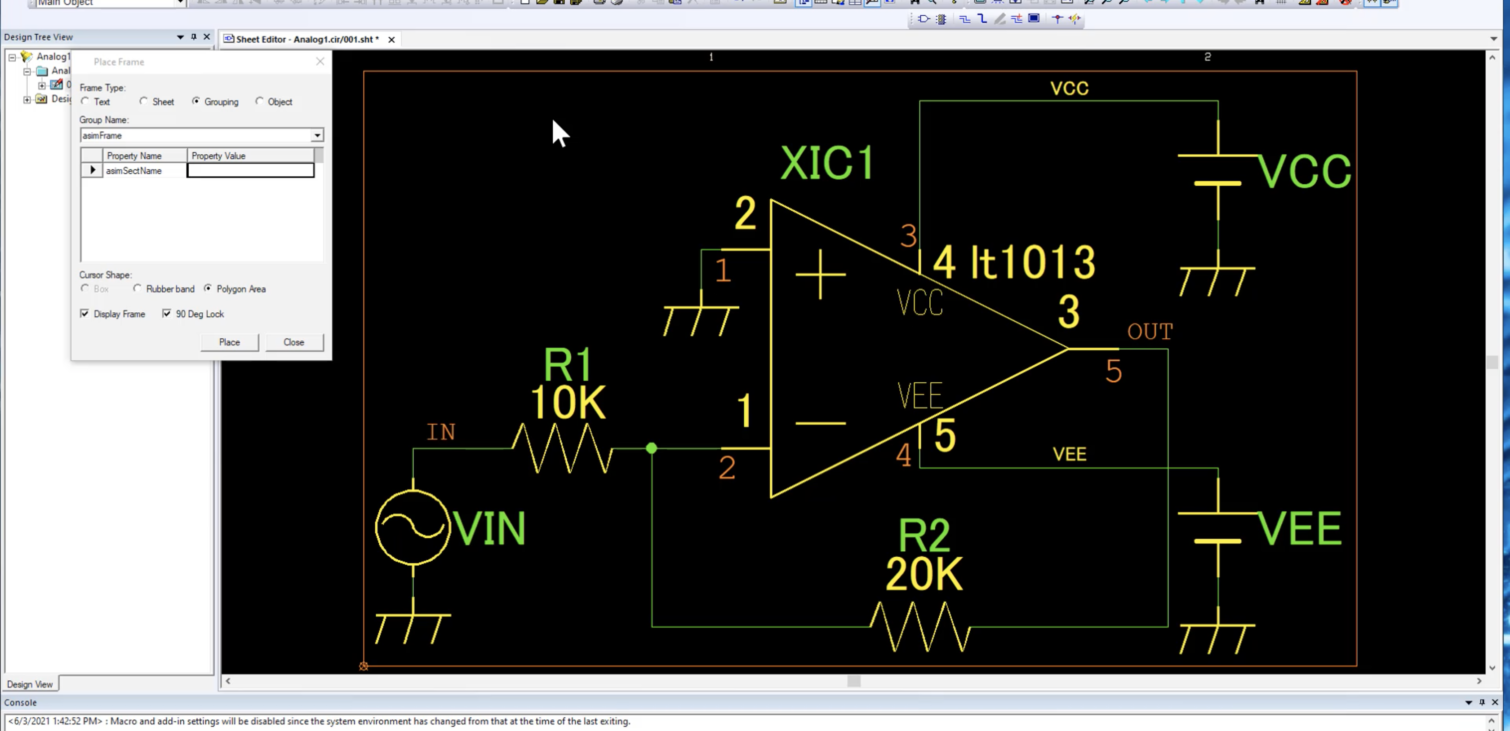This screenshot has height=731, width=1510.
Task: Click the Sheet Editor tab document icon
Action: coord(229,40)
